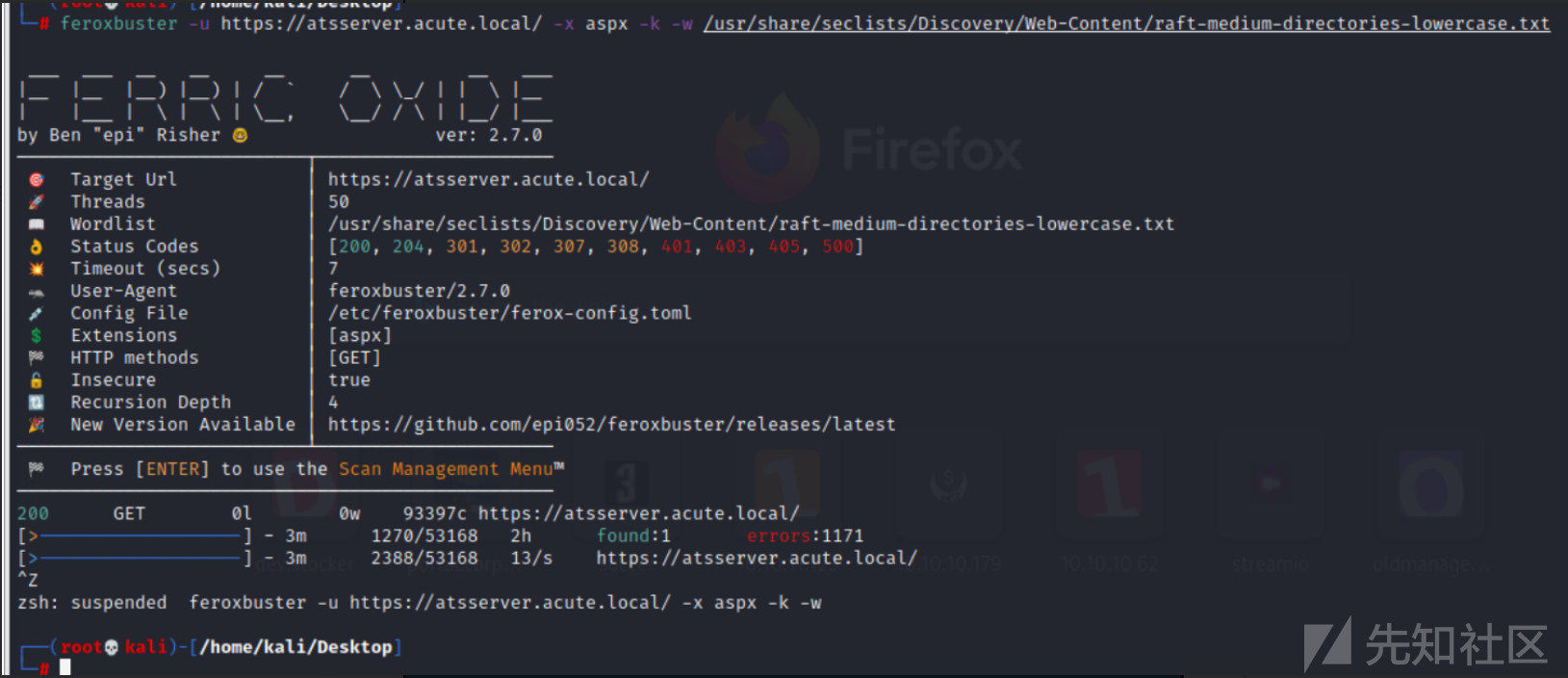1568x678 pixels.
Task: Click the "found:1" counter
Action: [x=633, y=535]
